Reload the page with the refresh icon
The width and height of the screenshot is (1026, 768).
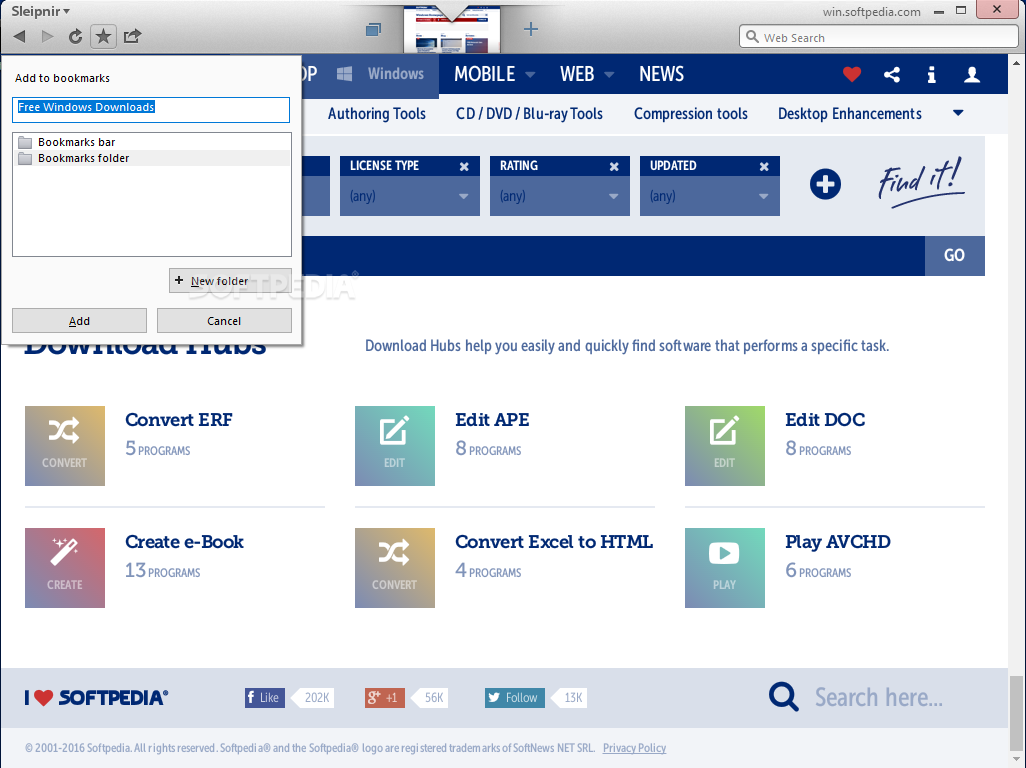[x=75, y=37]
